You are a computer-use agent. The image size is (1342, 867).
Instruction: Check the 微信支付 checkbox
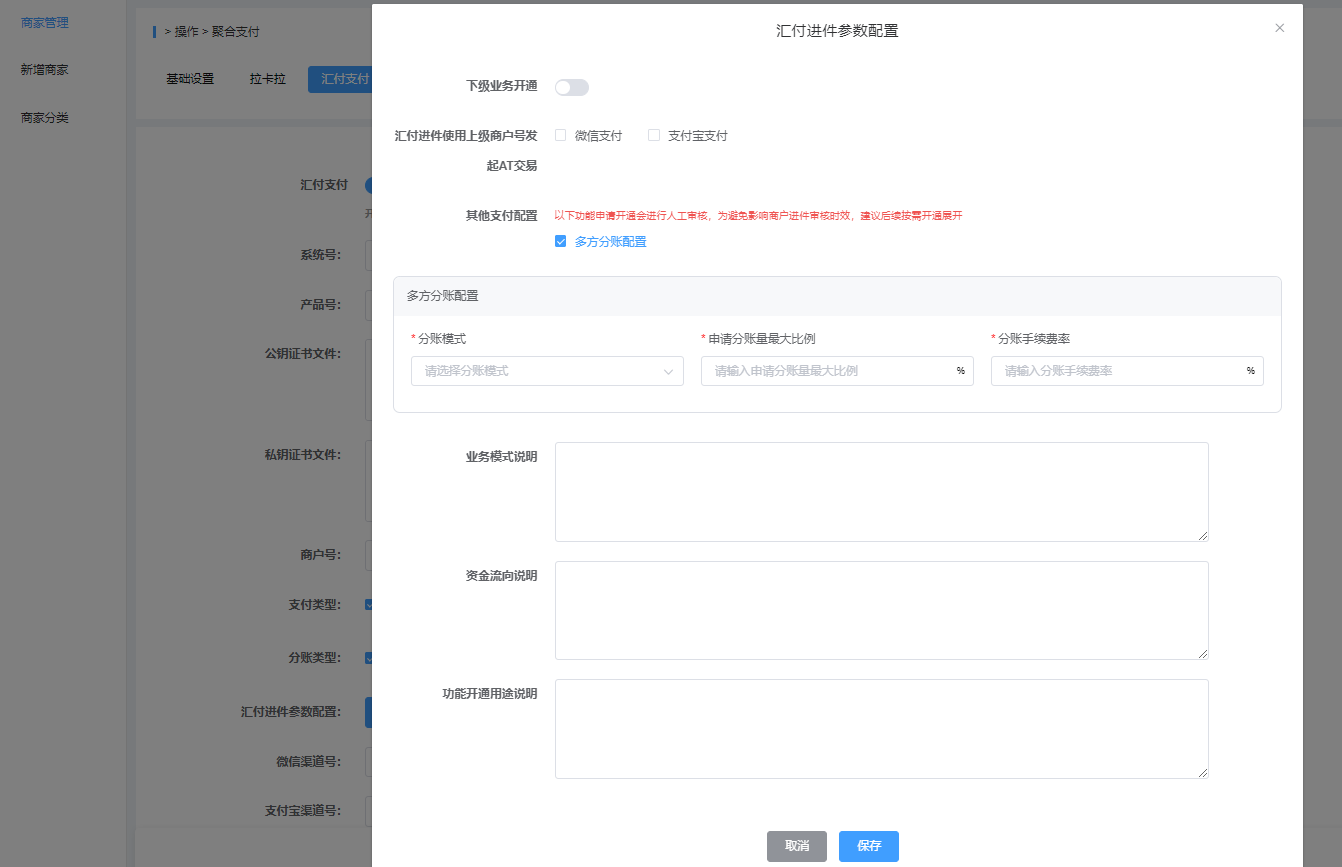pos(561,135)
